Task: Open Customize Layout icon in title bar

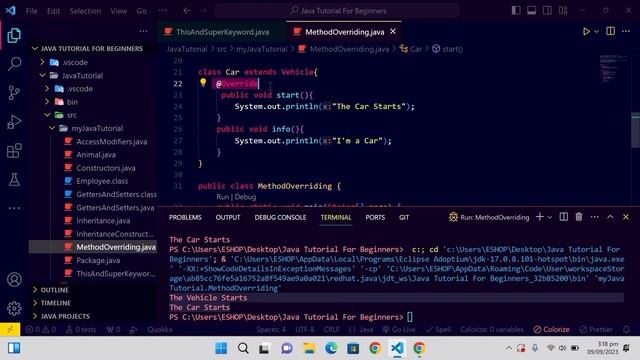Action: [x=563, y=11]
